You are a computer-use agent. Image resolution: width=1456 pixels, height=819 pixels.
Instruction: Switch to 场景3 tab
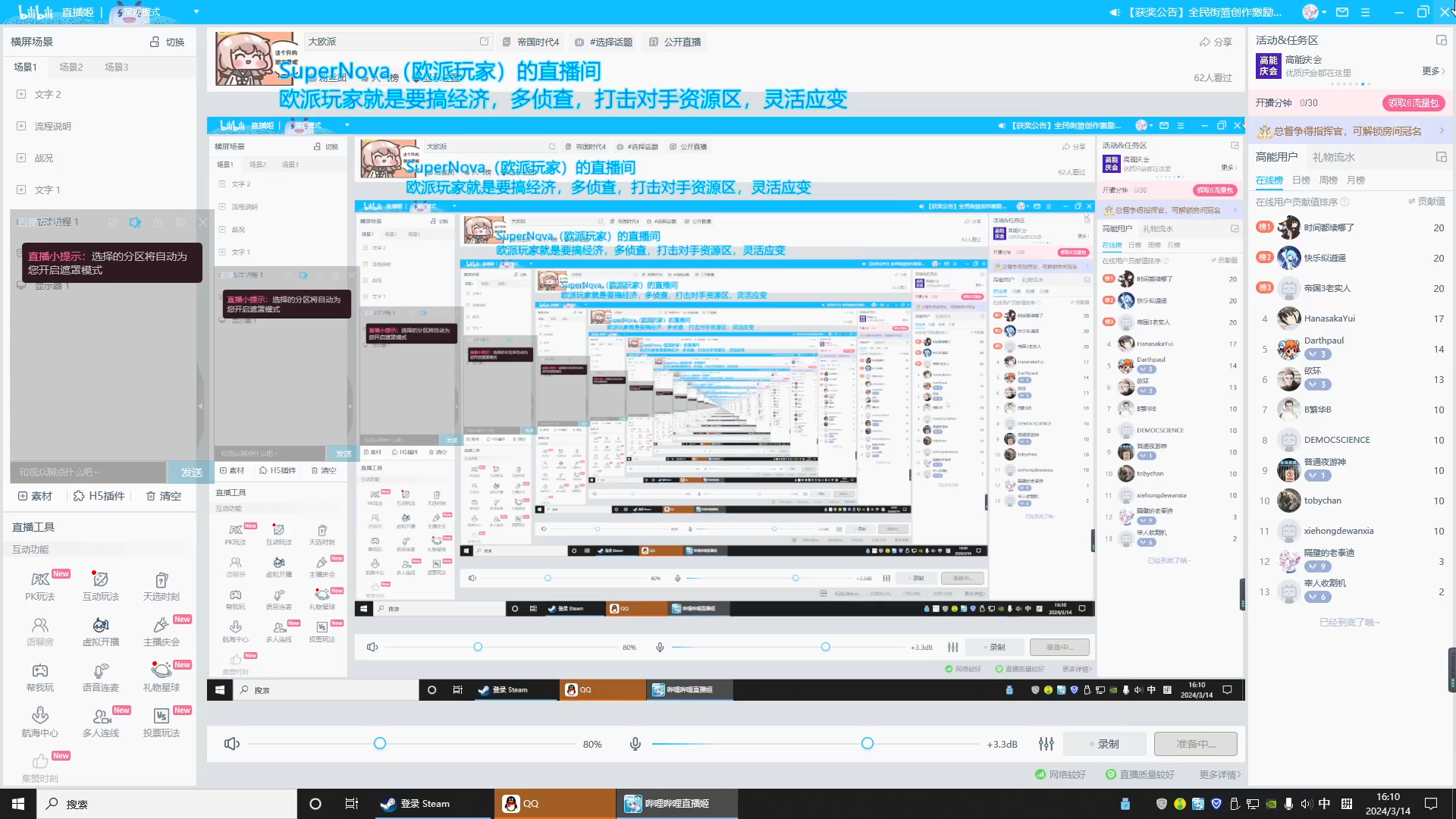[117, 67]
